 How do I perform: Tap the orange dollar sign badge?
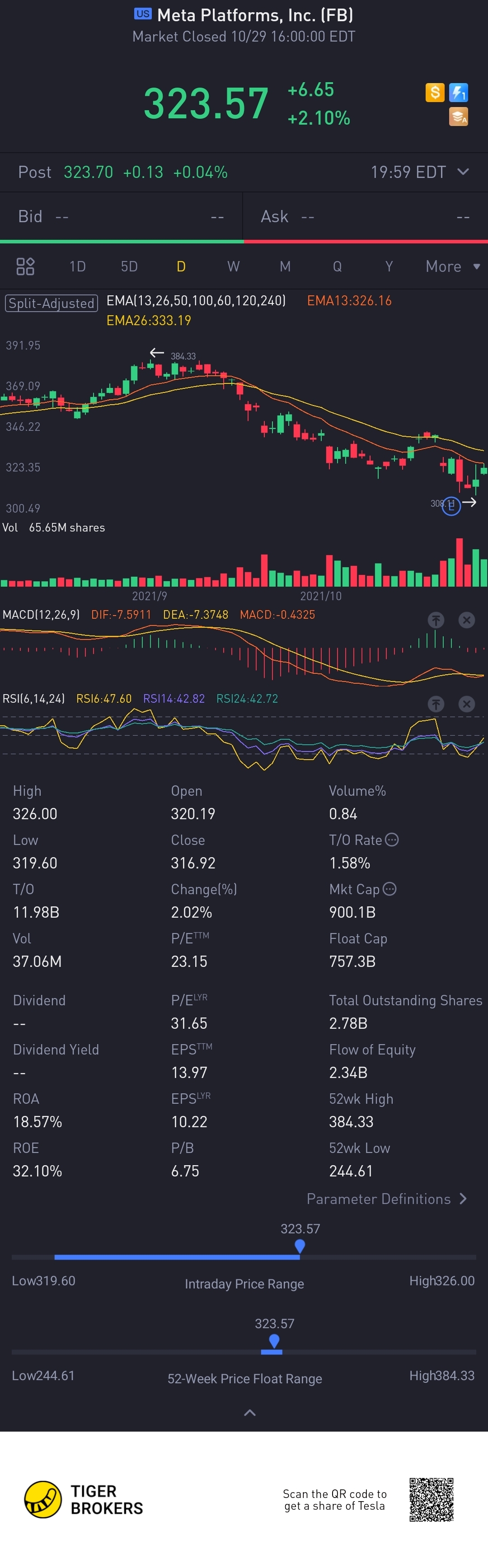(x=434, y=93)
